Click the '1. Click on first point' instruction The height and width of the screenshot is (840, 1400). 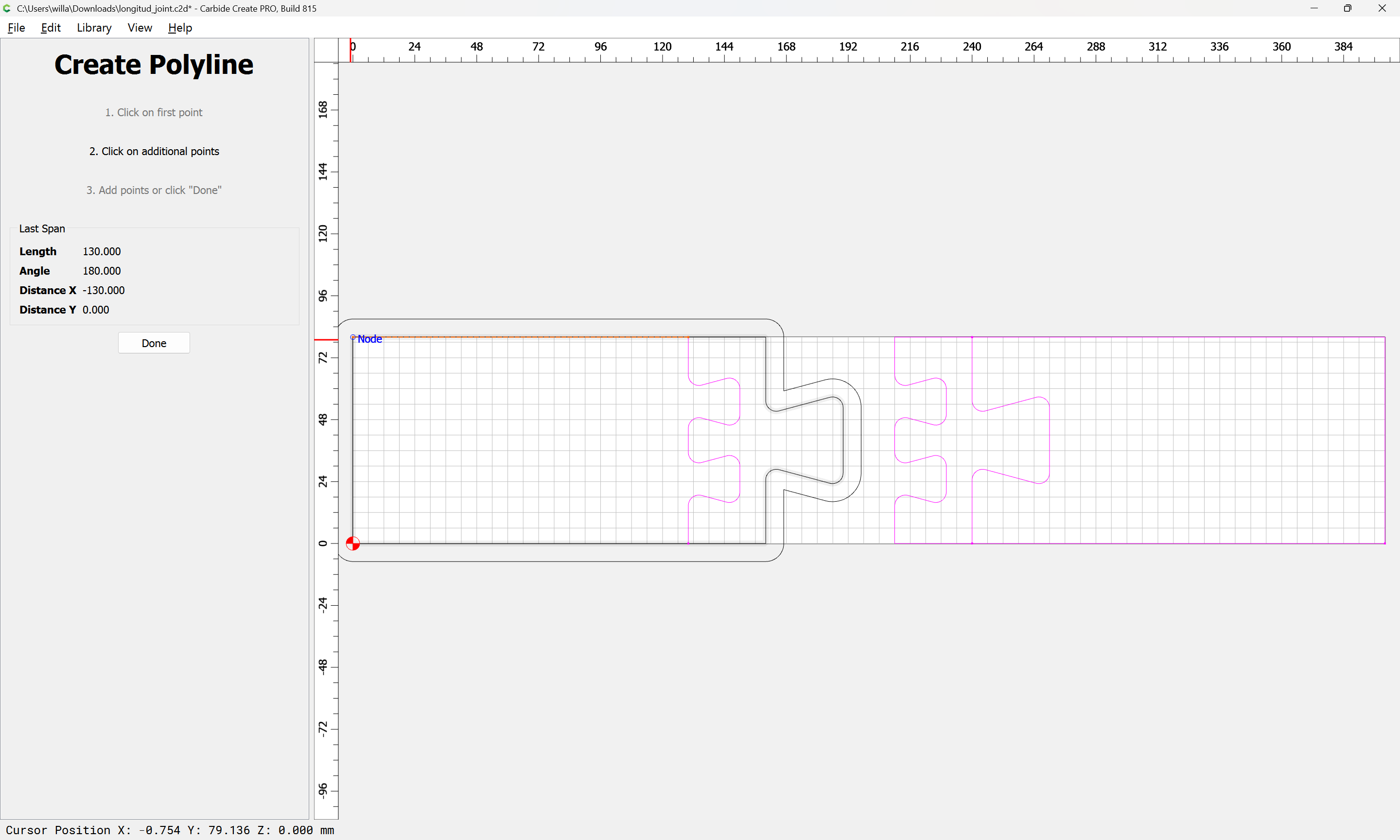(154, 113)
